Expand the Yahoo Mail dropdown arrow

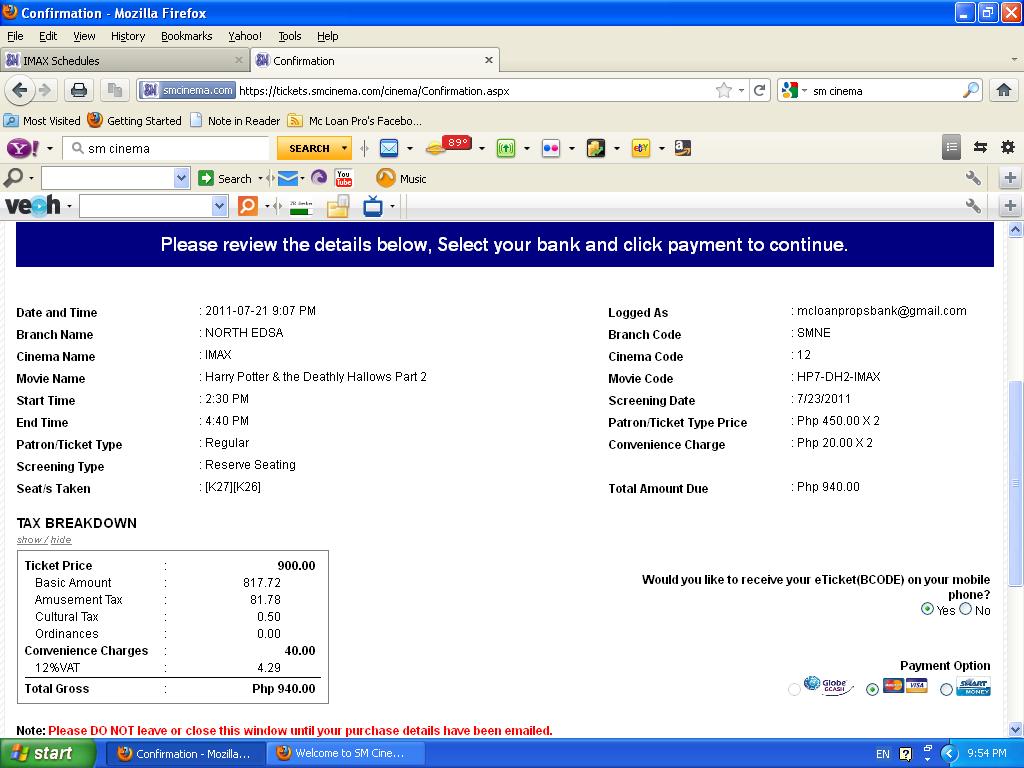(410, 148)
